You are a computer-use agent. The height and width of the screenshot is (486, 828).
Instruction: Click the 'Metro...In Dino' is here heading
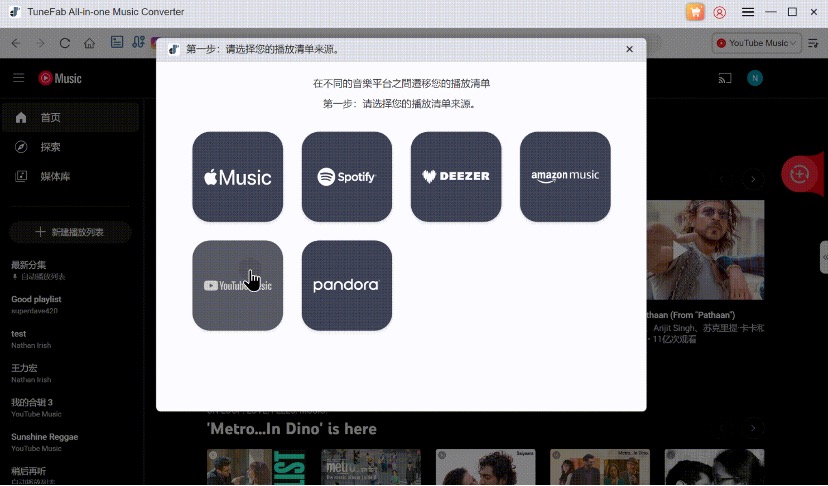tap(291, 428)
